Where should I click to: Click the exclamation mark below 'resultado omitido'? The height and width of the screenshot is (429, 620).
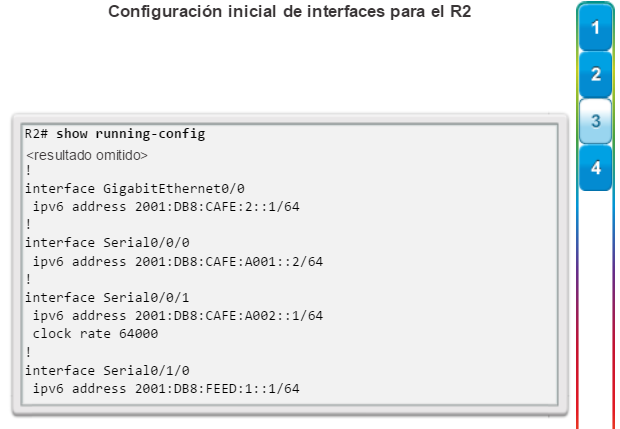point(28,170)
